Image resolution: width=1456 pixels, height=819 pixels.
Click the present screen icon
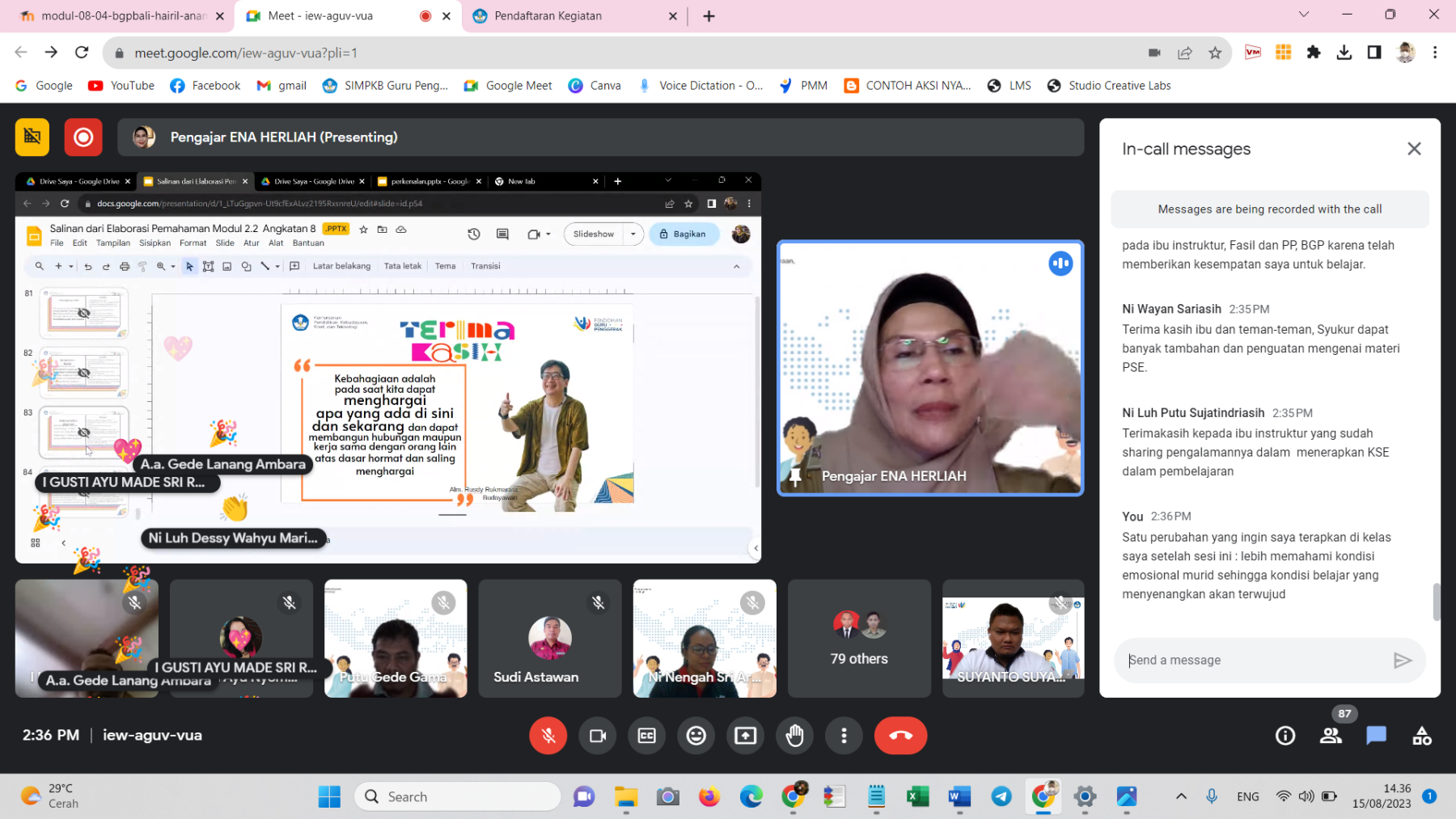click(745, 735)
